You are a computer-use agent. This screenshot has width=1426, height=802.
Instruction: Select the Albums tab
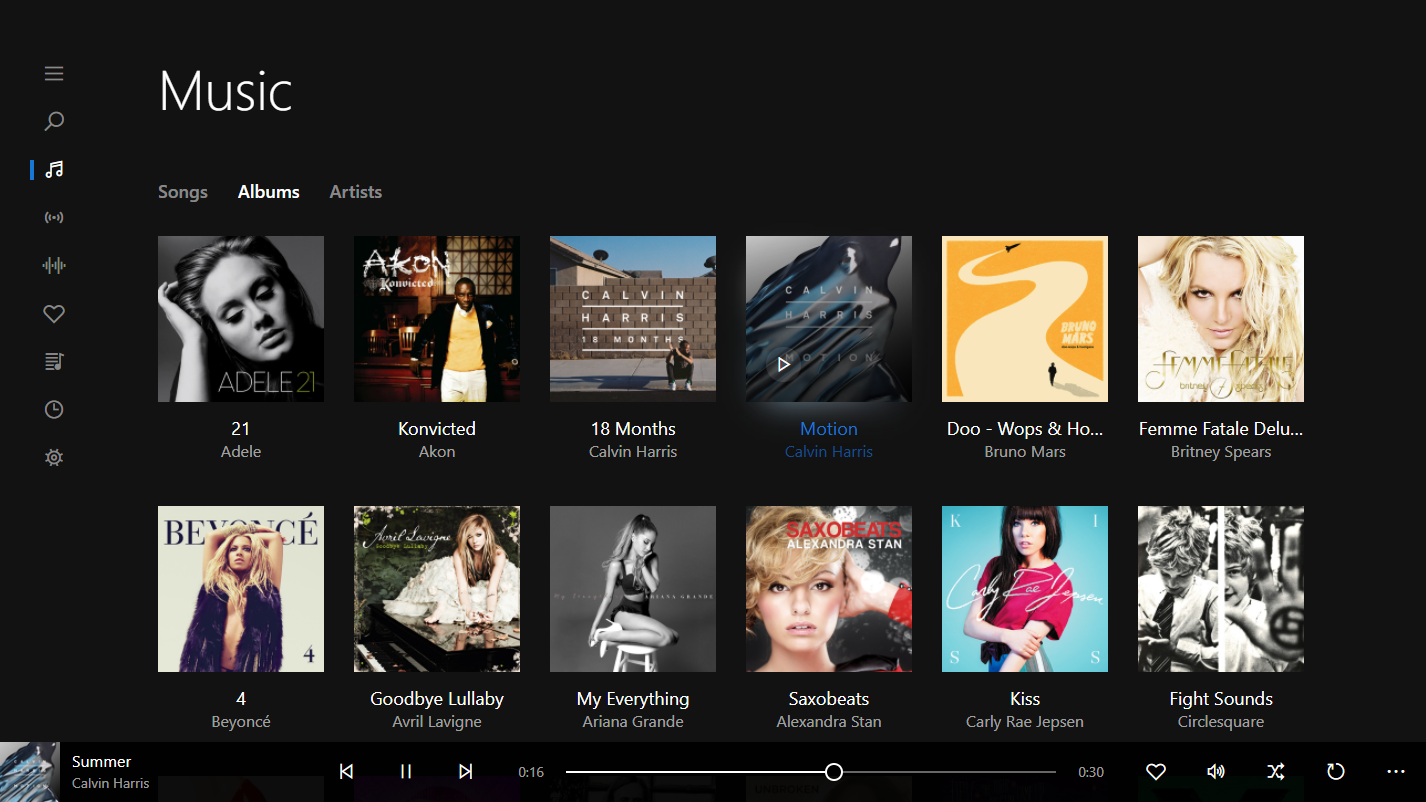coord(269,192)
